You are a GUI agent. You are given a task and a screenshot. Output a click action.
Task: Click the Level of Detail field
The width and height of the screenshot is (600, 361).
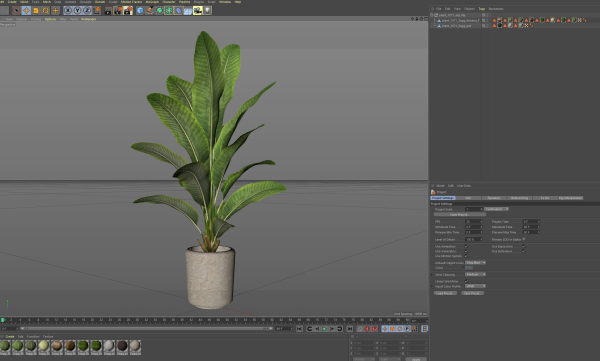474,239
